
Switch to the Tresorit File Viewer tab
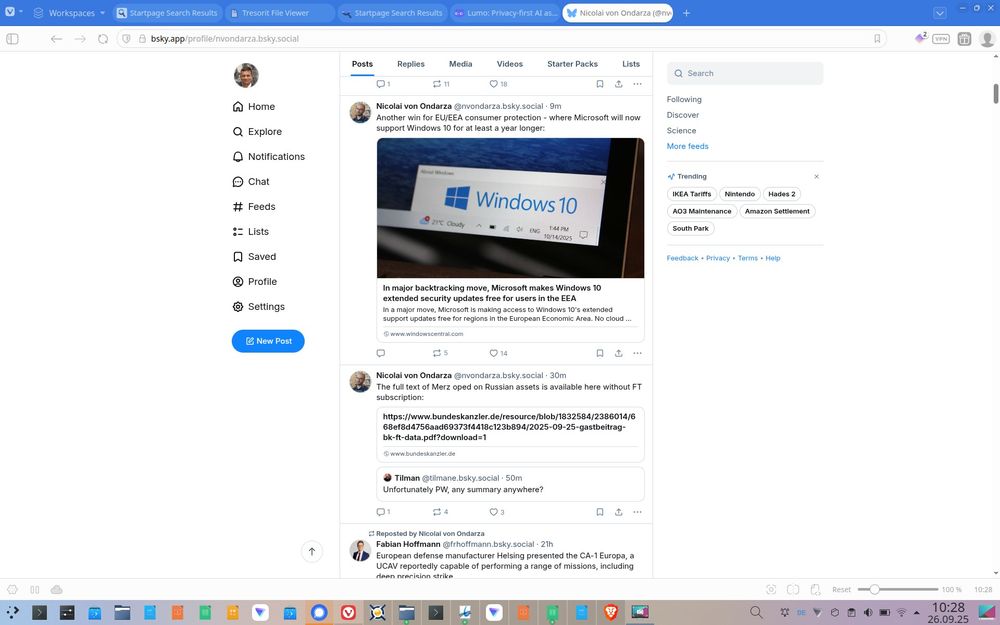coord(280,13)
